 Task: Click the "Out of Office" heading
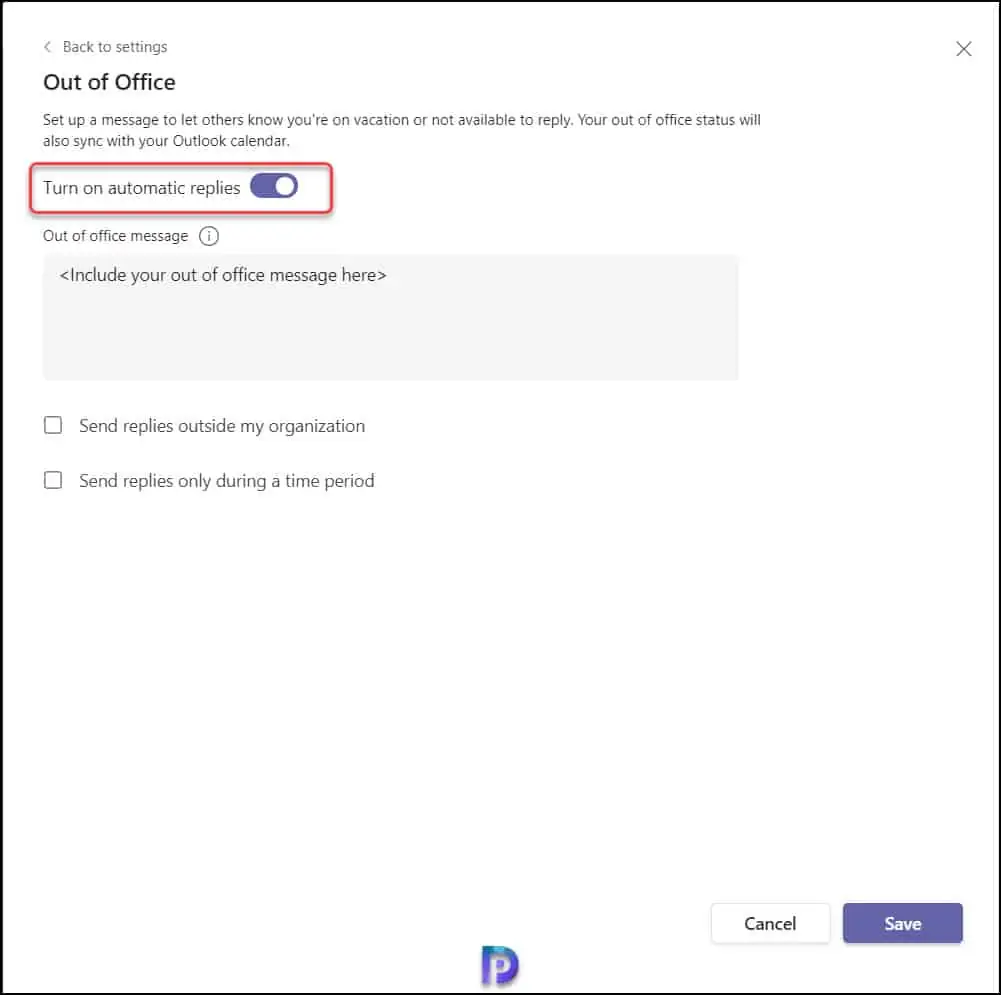pos(109,83)
